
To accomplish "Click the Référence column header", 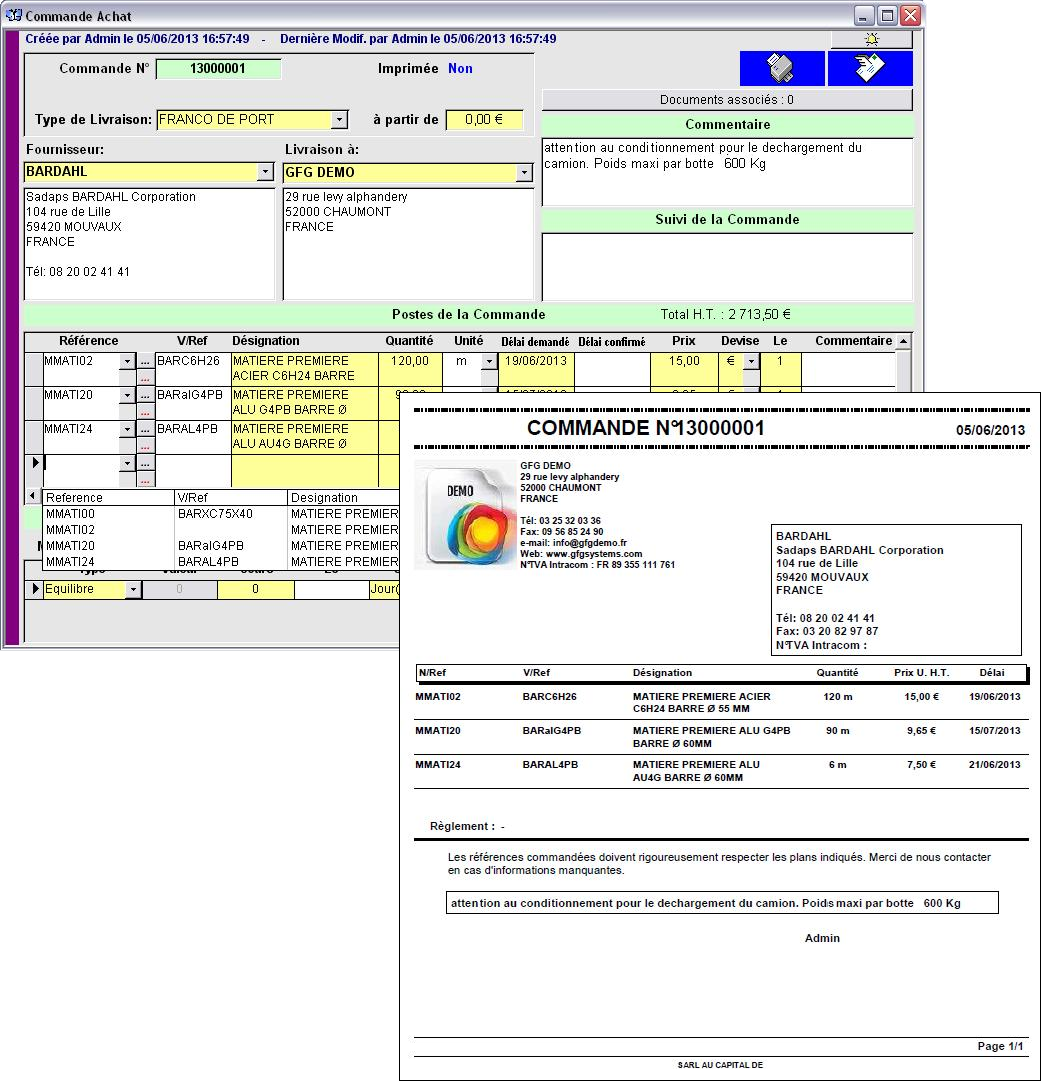I will coord(88,341).
